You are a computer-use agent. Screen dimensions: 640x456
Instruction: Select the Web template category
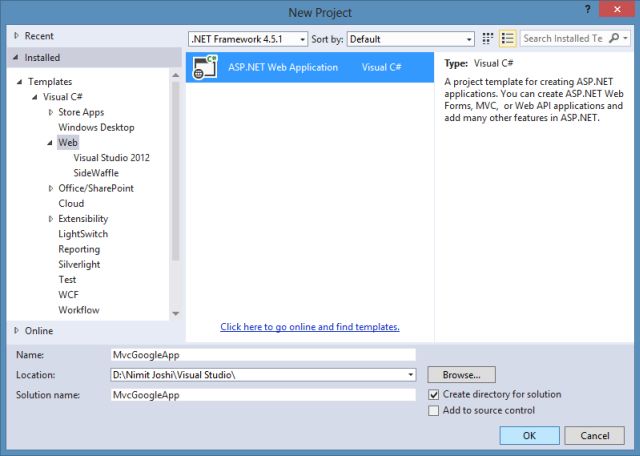pyautogui.click(x=68, y=142)
